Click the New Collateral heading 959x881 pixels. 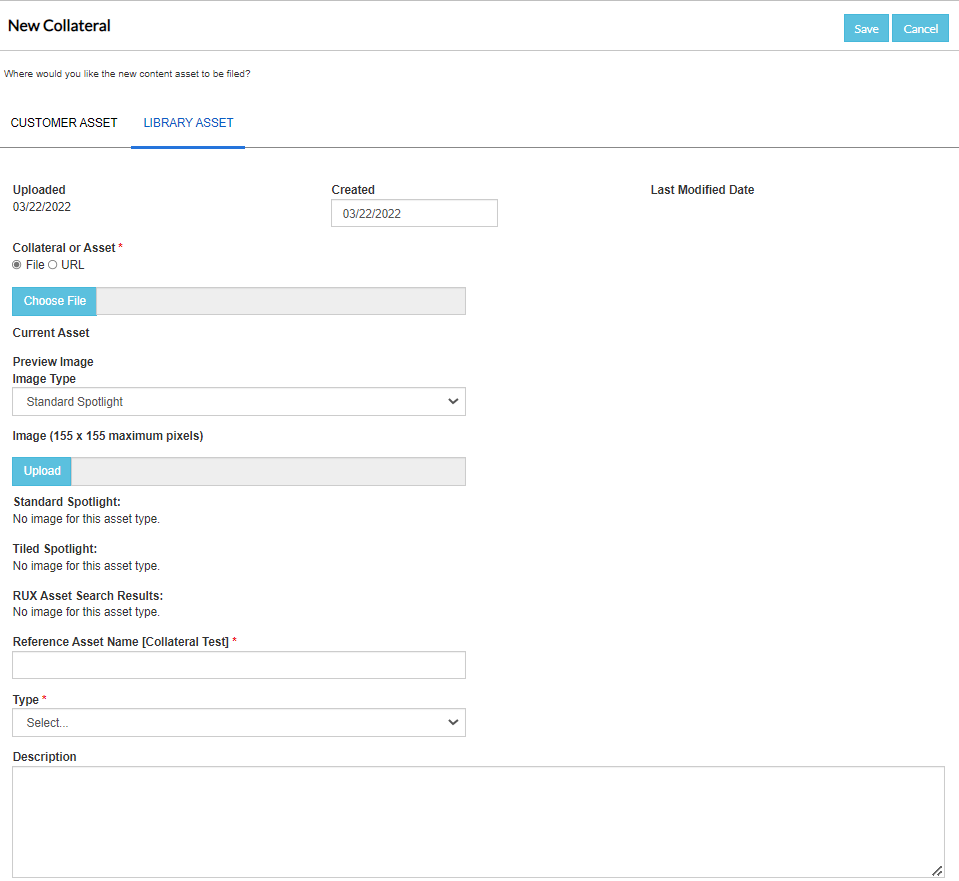[x=59, y=26]
